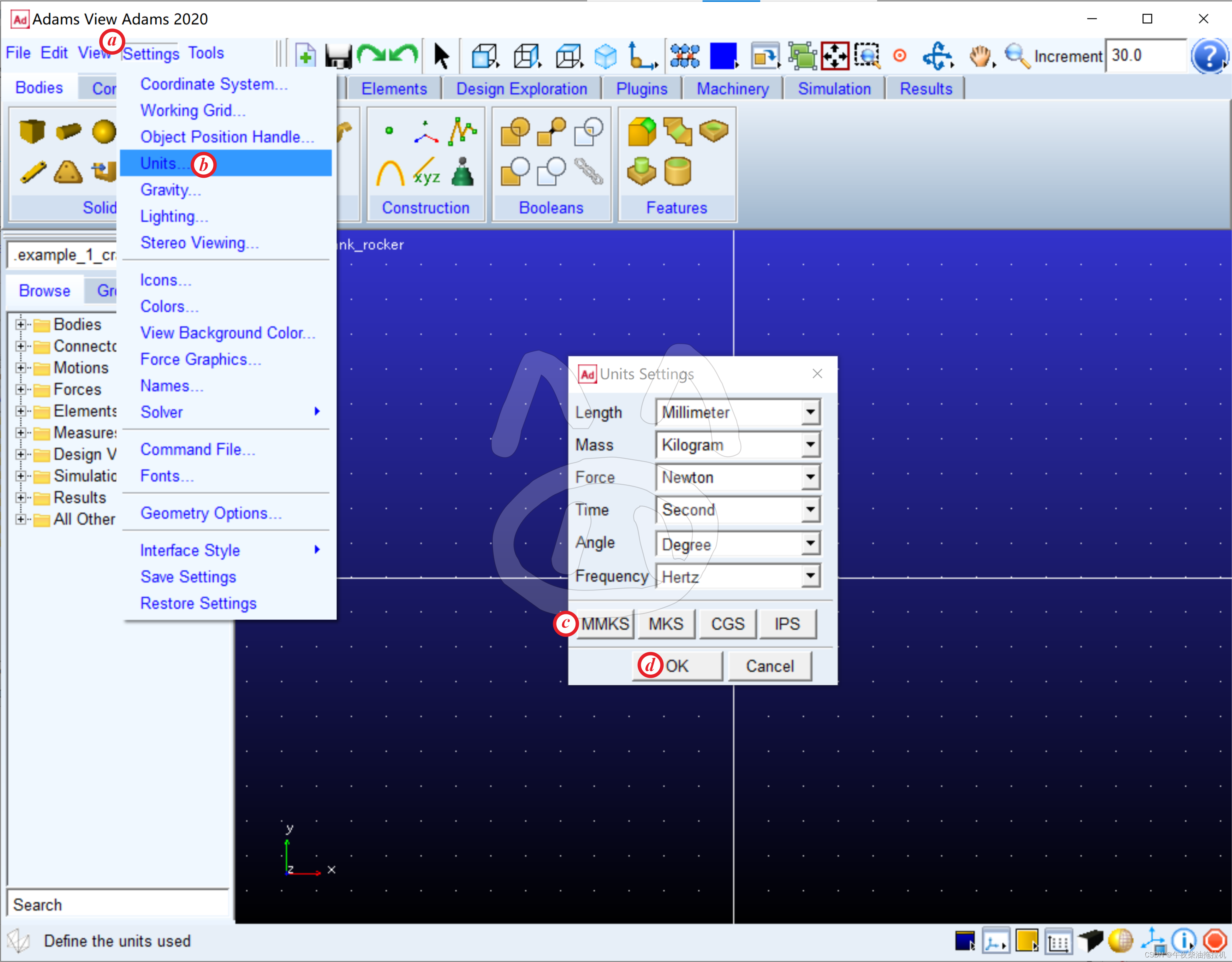Click the Increment value input field
The height and width of the screenshot is (962, 1232).
[x=1145, y=56]
